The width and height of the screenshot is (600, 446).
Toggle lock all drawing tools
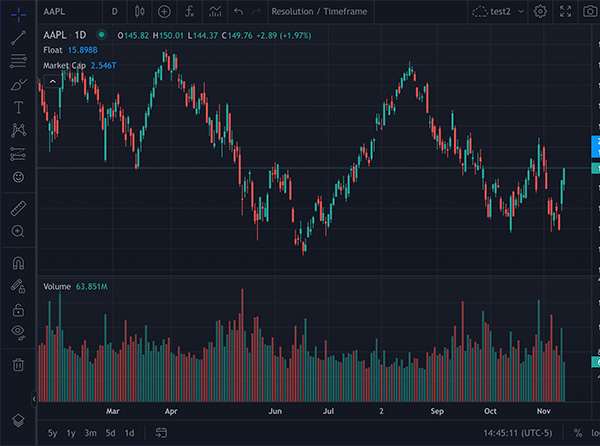[18, 310]
